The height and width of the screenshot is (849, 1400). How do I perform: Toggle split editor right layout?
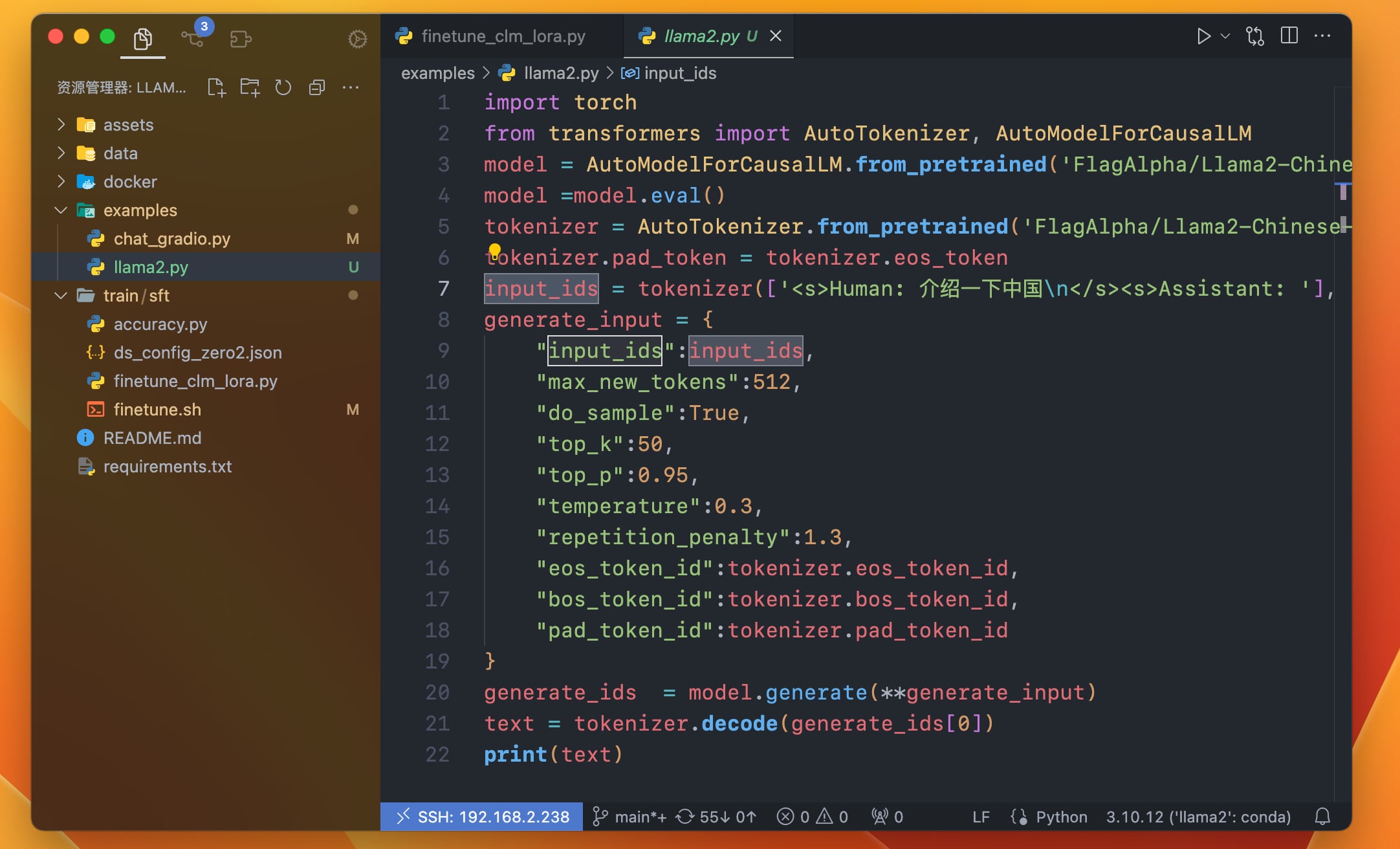tap(1289, 36)
